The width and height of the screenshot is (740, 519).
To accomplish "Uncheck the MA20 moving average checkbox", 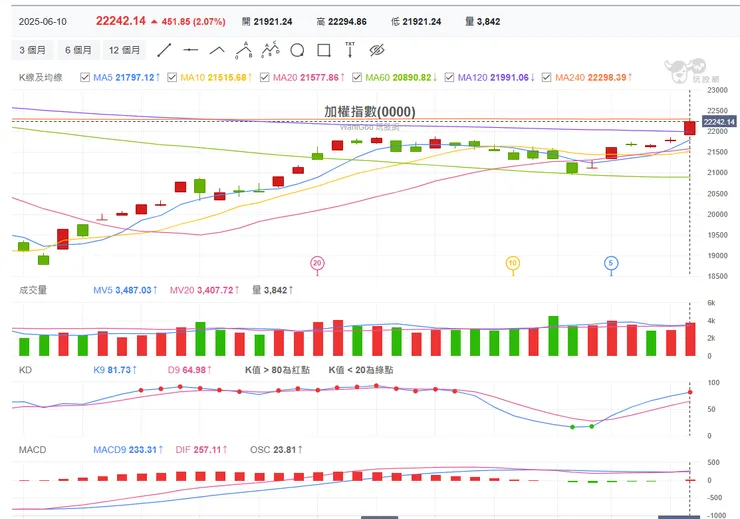I will point(265,77).
